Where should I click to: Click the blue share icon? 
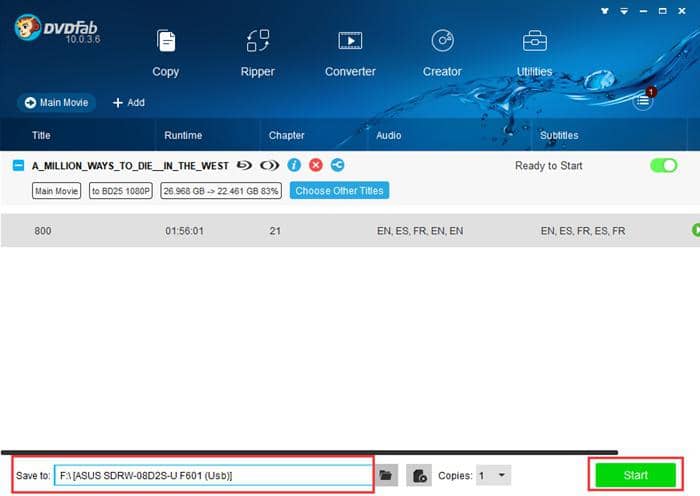pos(338,165)
